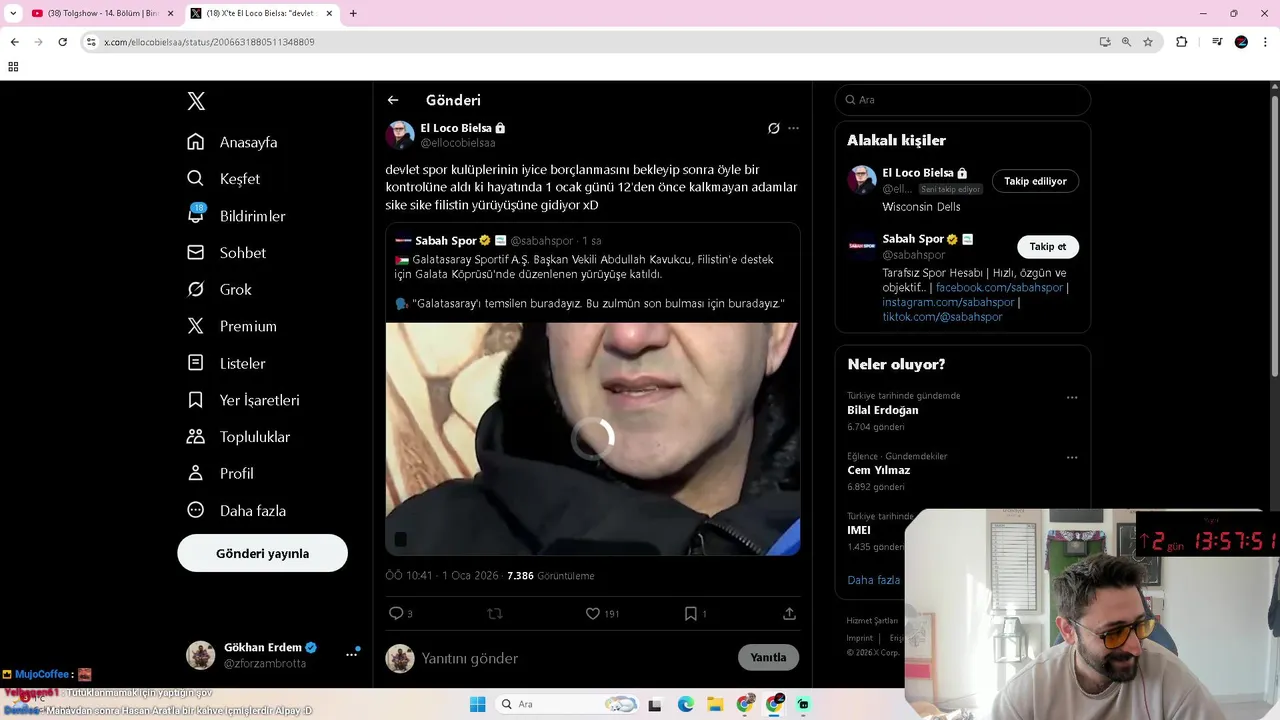Open the Cem Yılmaz trending topic

tap(878, 470)
